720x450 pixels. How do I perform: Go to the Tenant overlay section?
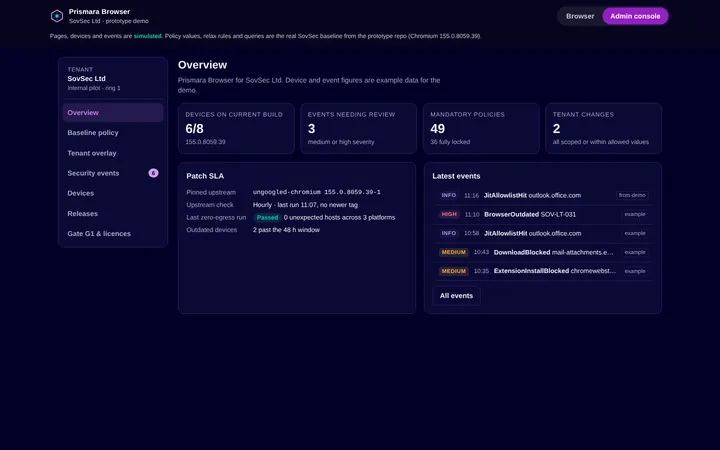click(x=113, y=153)
